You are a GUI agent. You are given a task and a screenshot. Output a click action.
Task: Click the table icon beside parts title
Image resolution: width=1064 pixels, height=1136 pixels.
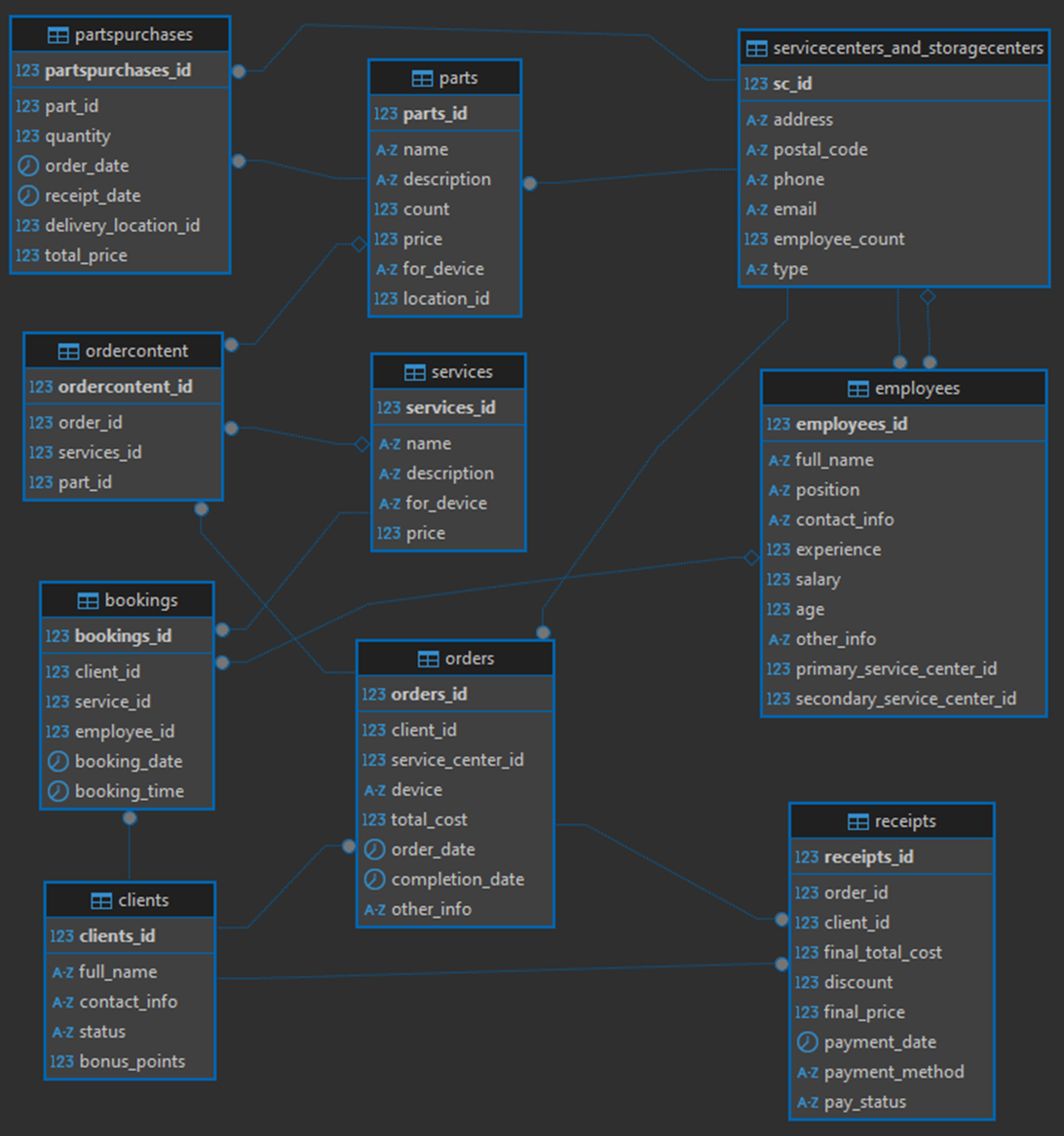(422, 78)
